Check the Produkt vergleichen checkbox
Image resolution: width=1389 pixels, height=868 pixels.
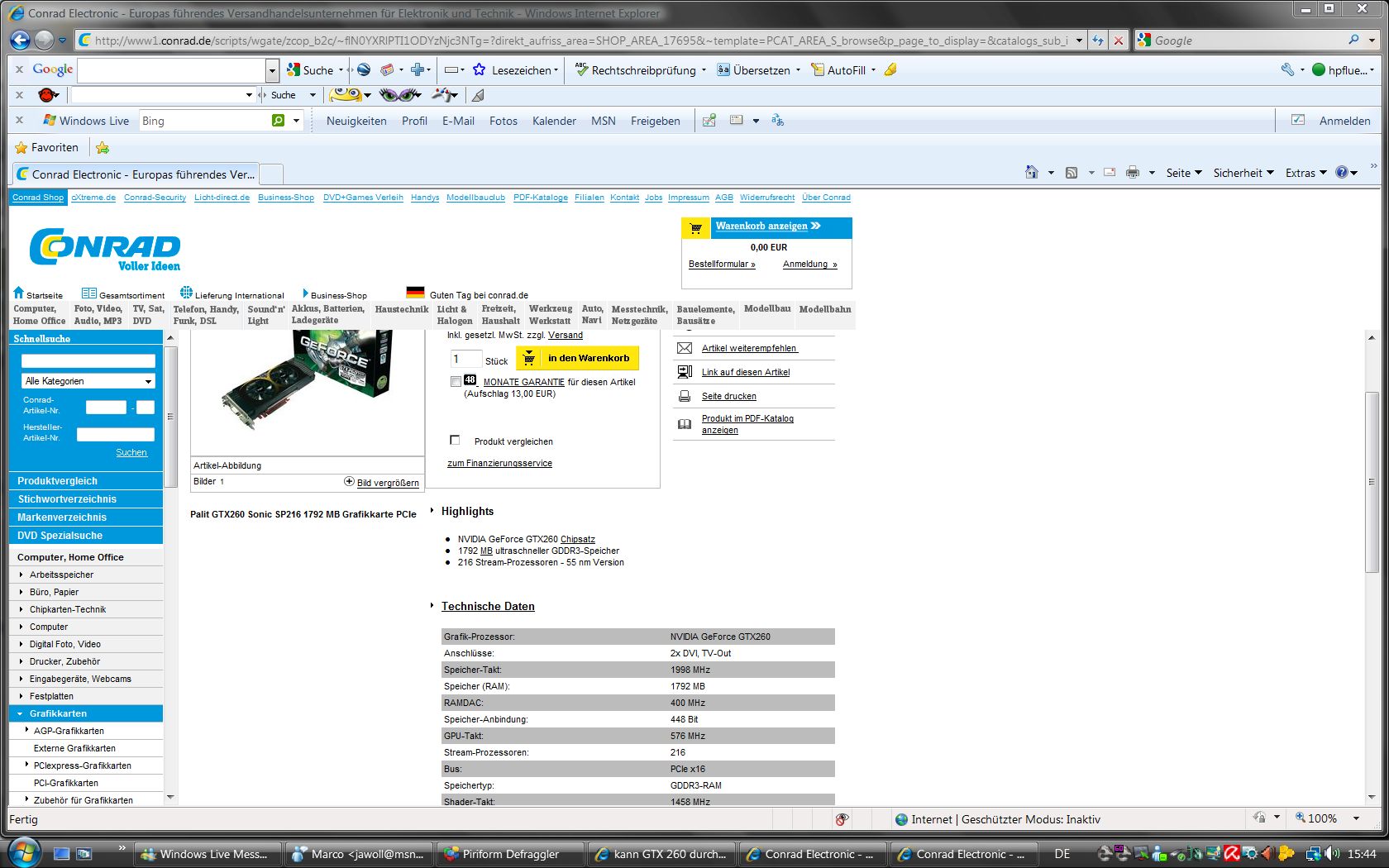[x=455, y=440]
